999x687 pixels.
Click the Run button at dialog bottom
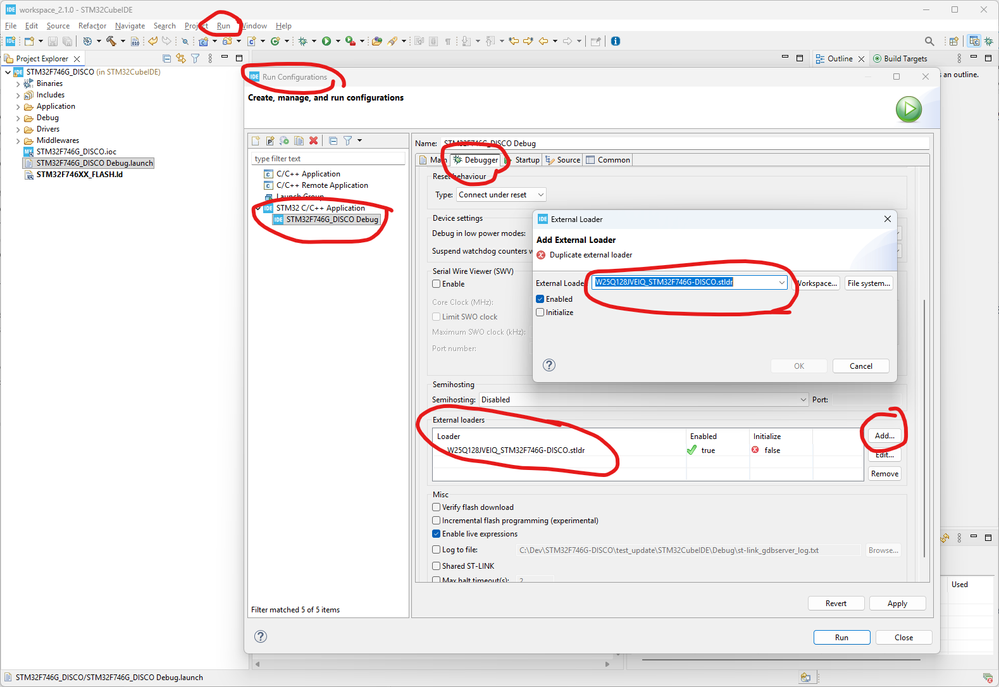click(842, 637)
